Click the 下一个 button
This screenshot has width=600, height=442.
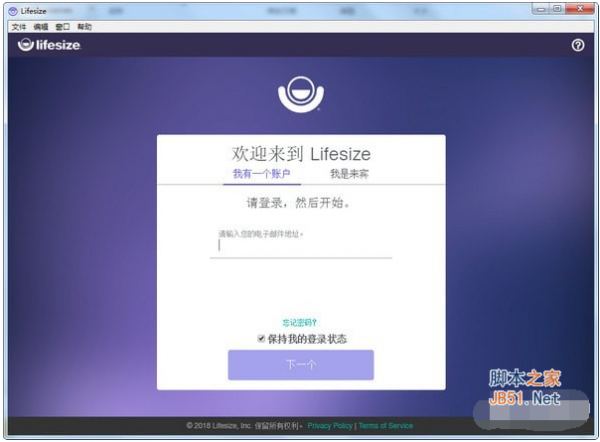(x=301, y=365)
